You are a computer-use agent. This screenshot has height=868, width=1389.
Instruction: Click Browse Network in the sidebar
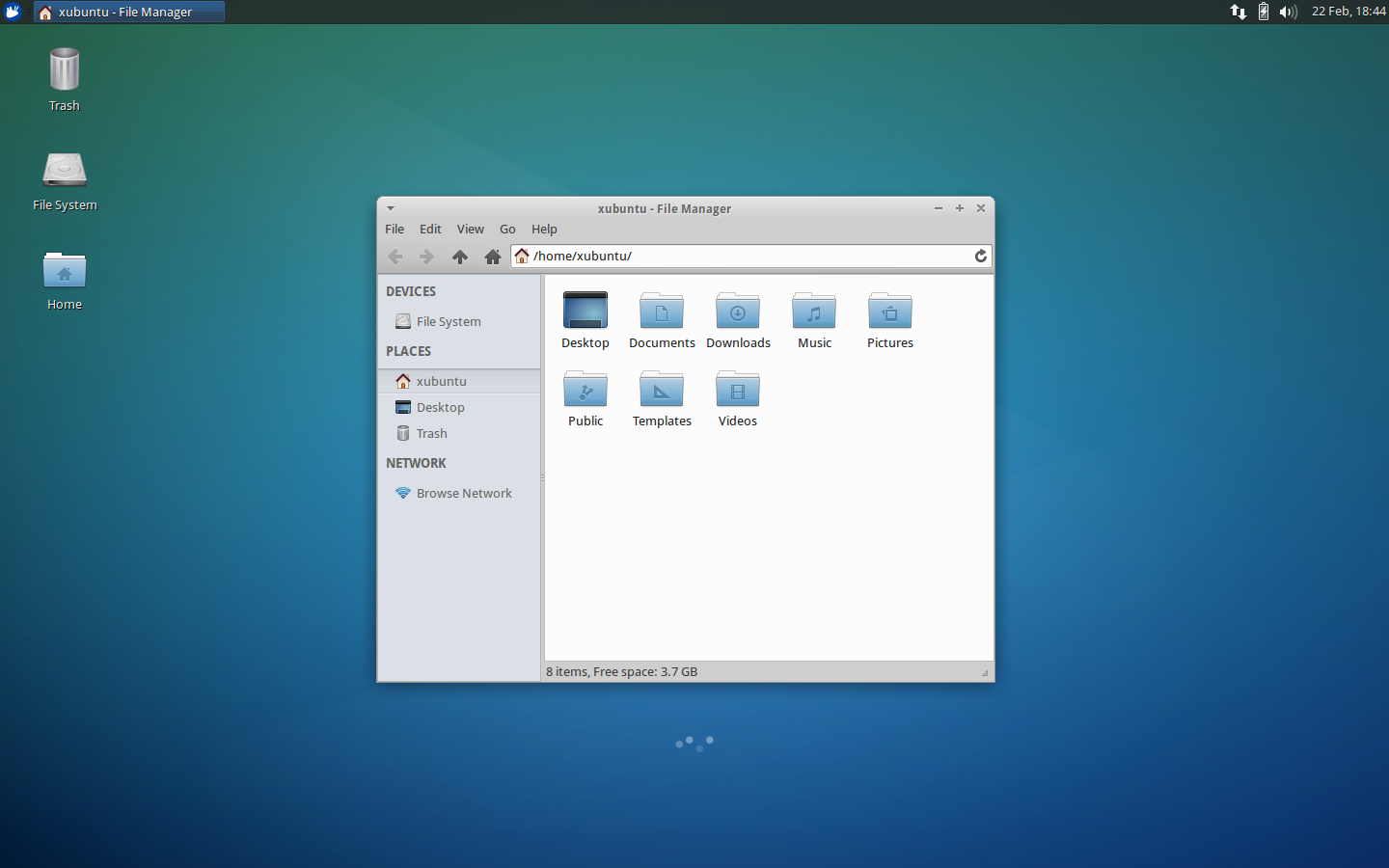[464, 493]
